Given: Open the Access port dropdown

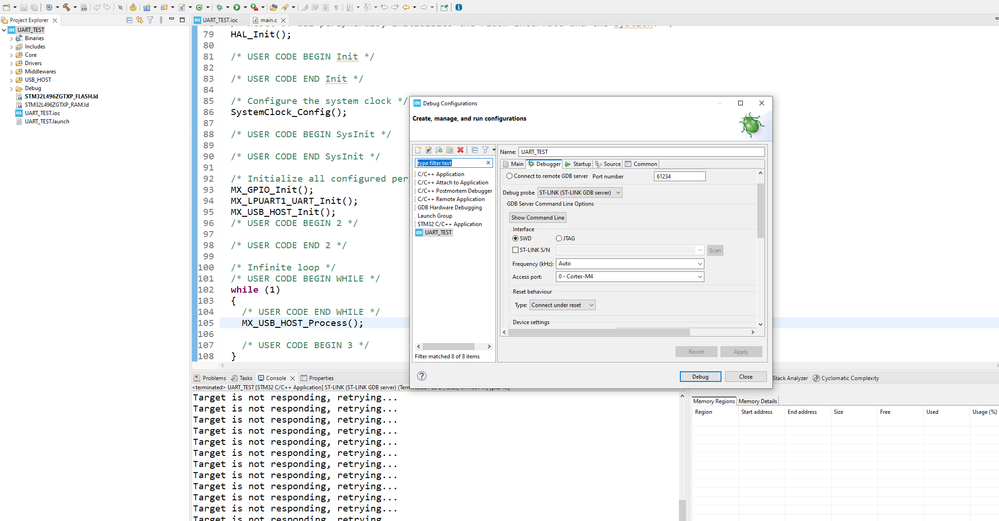Looking at the screenshot, I should (630, 276).
